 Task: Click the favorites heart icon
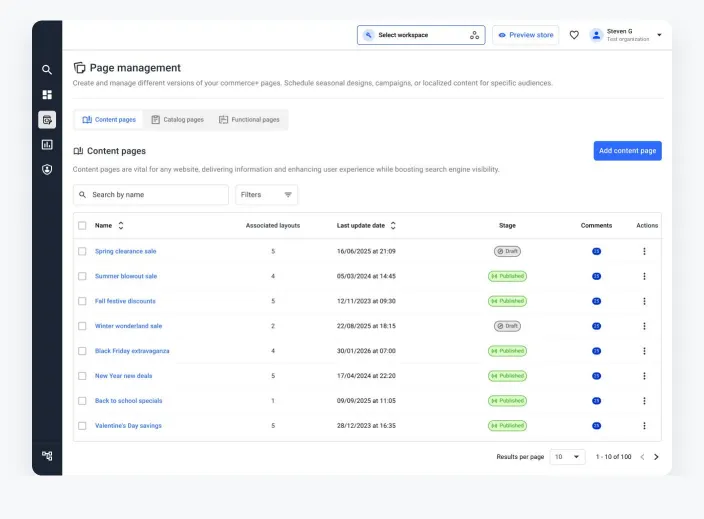(574, 35)
